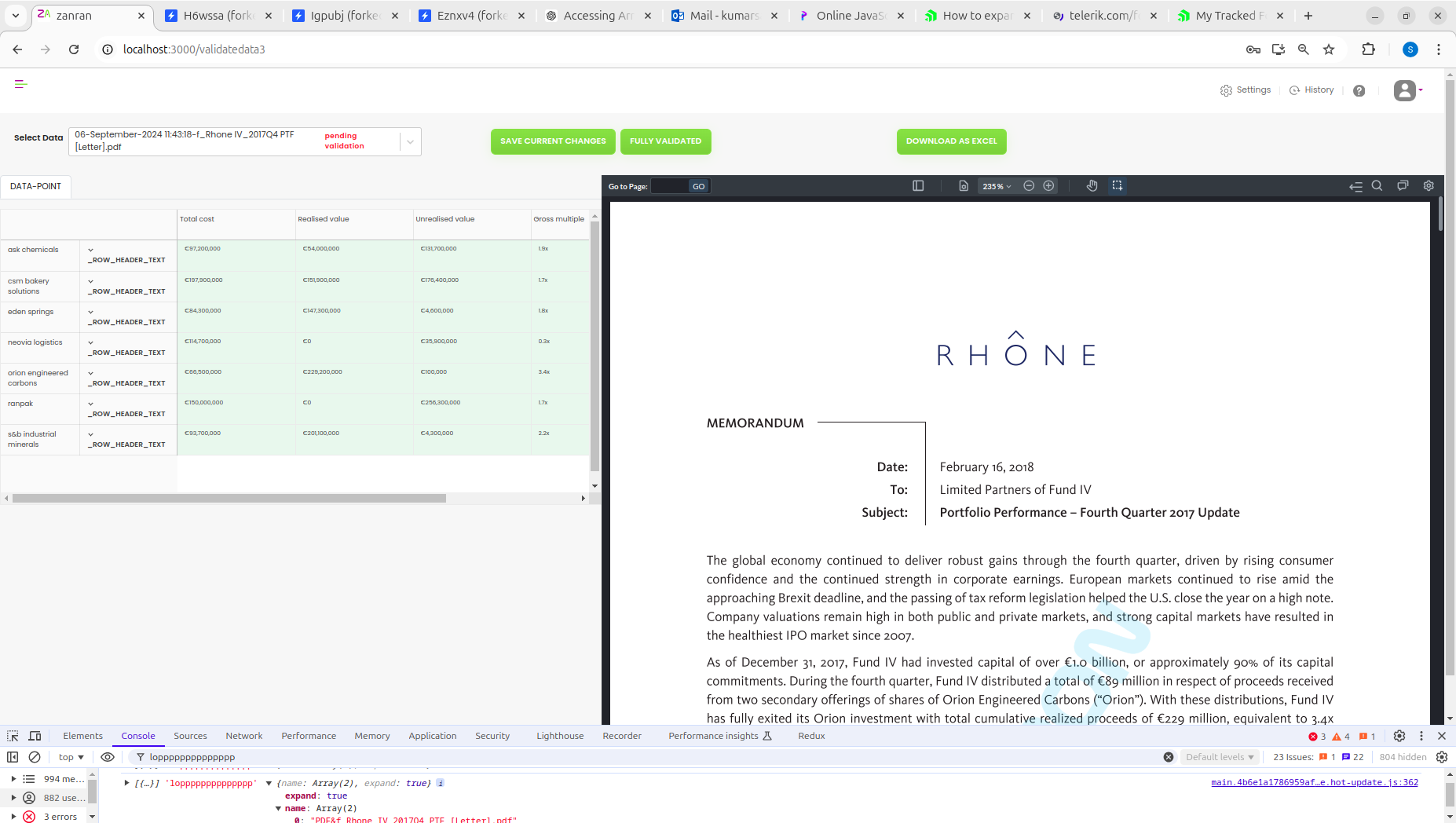Switch to the Network tab in DevTools
This screenshot has height=823, width=1456.
tap(243, 736)
